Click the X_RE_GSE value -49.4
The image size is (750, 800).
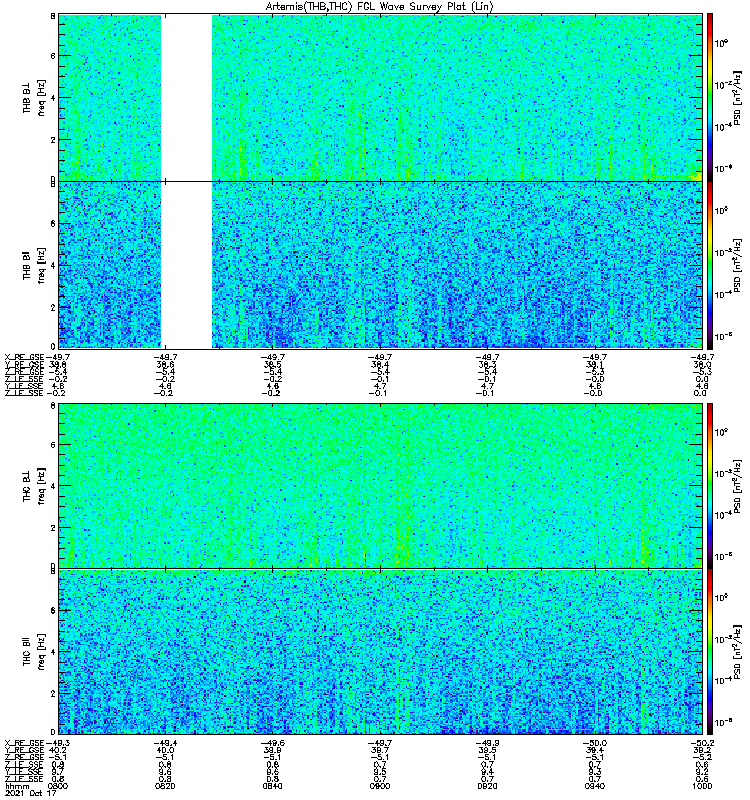[x=165, y=743]
